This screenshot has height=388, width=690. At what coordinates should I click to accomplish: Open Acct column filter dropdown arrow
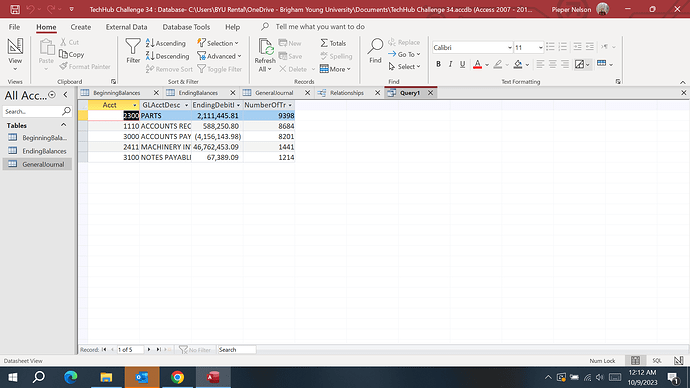(x=135, y=105)
